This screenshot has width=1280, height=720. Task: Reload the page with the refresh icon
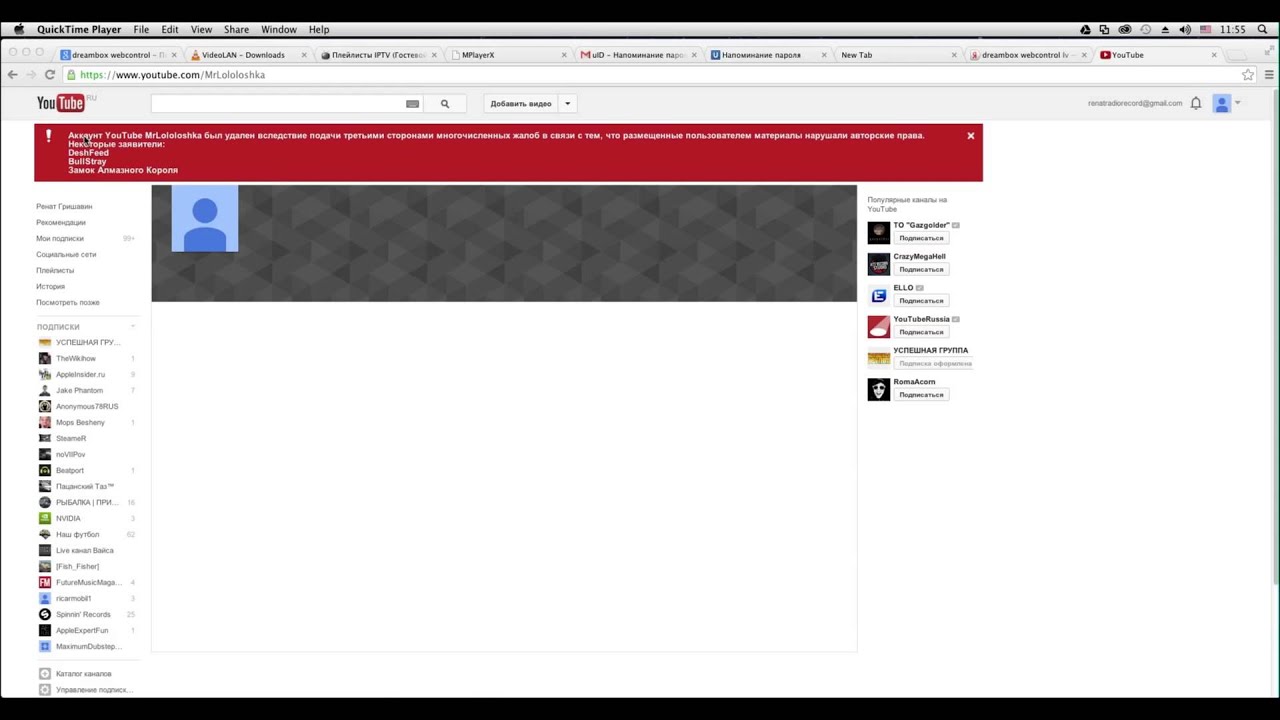pos(49,75)
